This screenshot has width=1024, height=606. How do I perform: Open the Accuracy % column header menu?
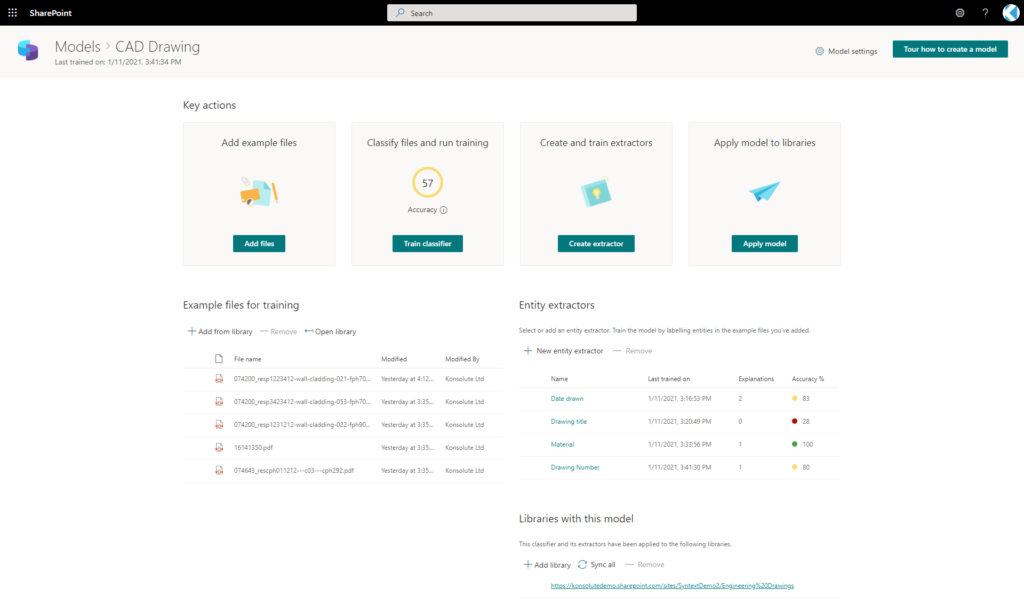(808, 379)
